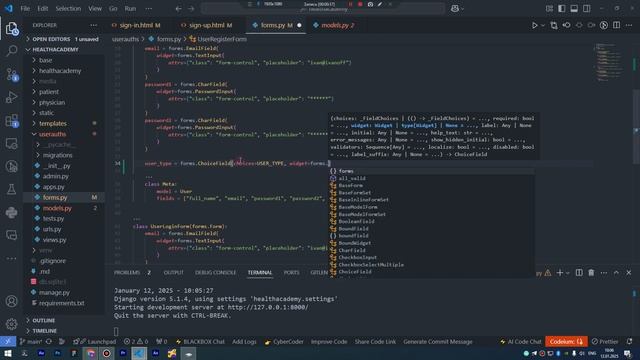This screenshot has height=360, width=640.
Task: Expand the migrations folder
Action: tap(58, 155)
